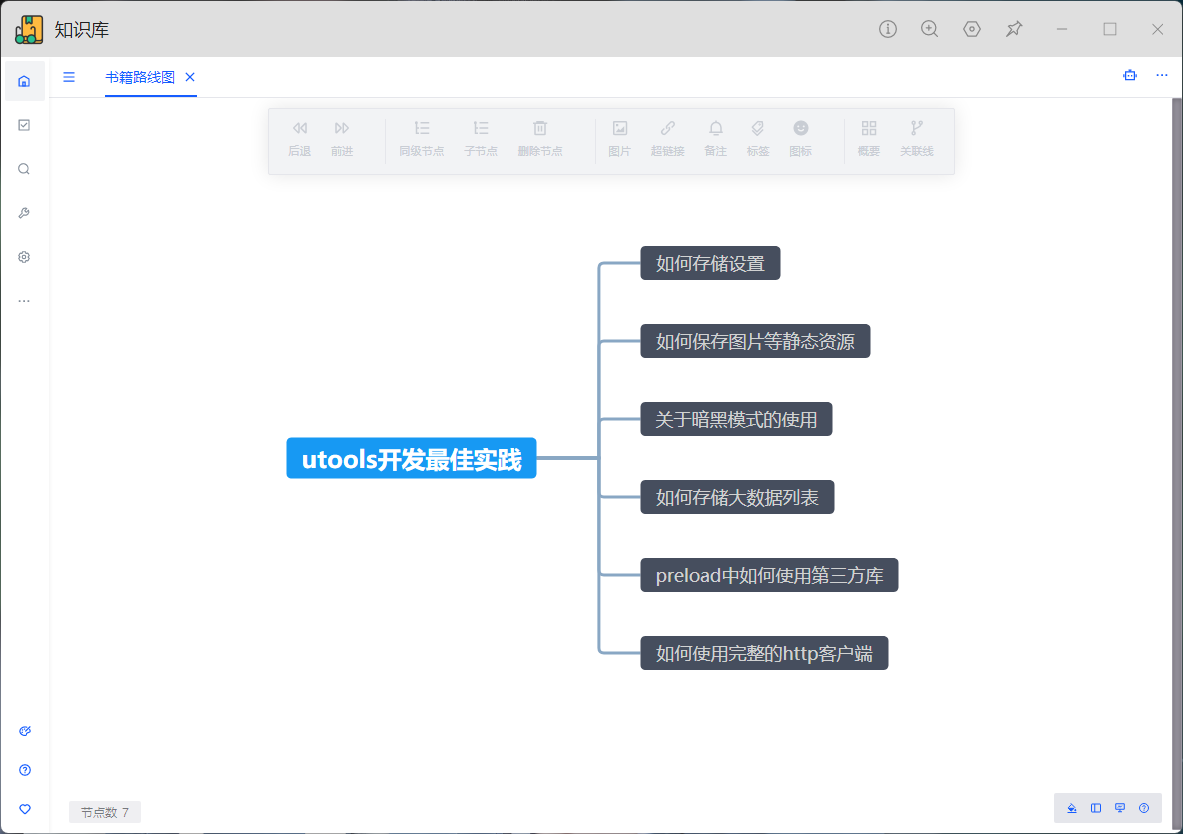This screenshot has width=1183, height=834.
Task: Open the to-do checklist in the sidebar
Action: point(24,125)
